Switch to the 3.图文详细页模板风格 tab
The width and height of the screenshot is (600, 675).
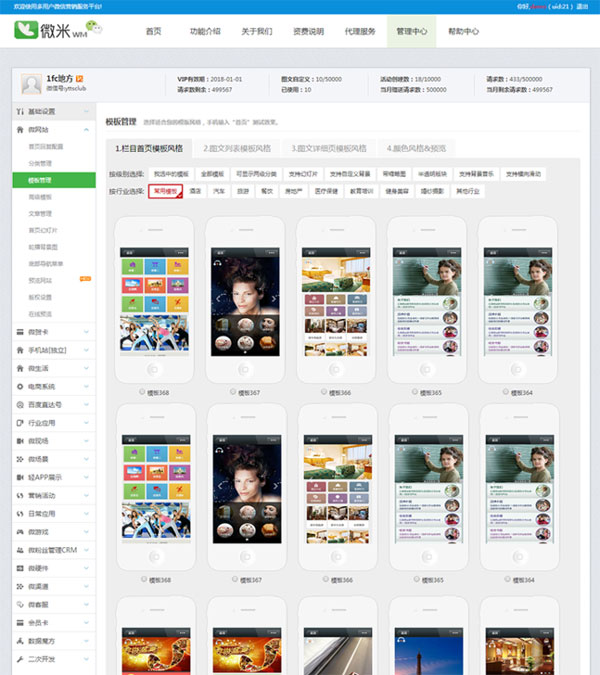tap(329, 149)
